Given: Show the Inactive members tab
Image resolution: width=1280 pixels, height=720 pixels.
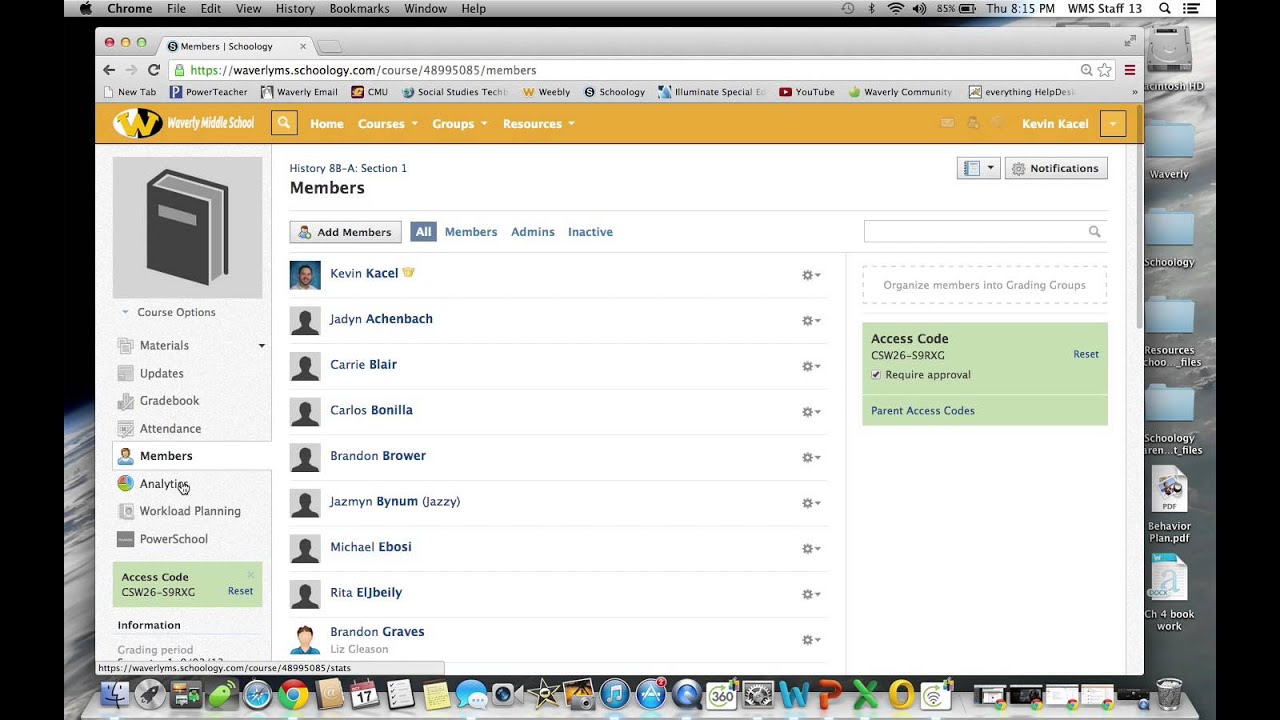Looking at the screenshot, I should coord(590,232).
